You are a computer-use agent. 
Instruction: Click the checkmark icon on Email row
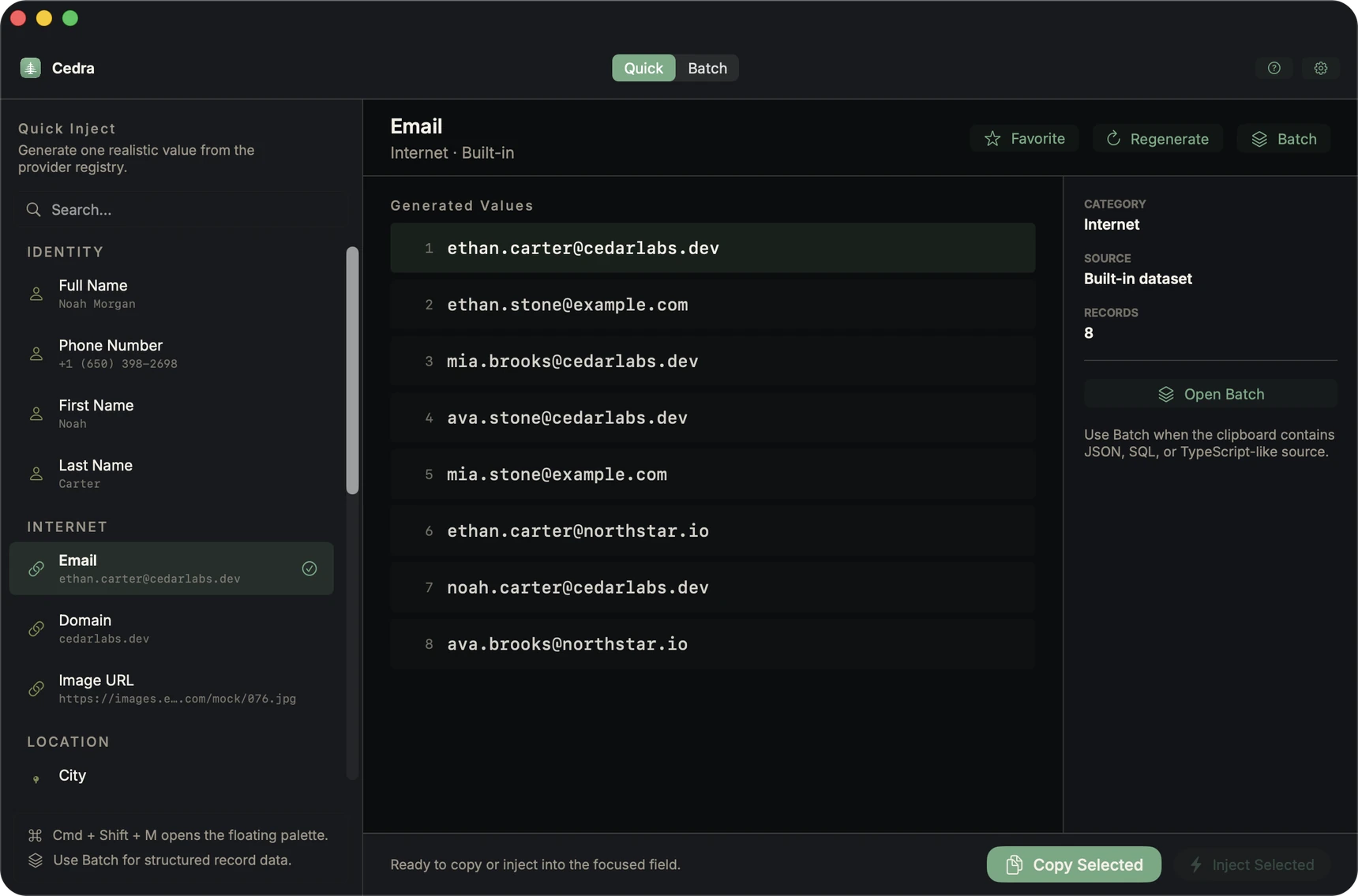click(309, 568)
